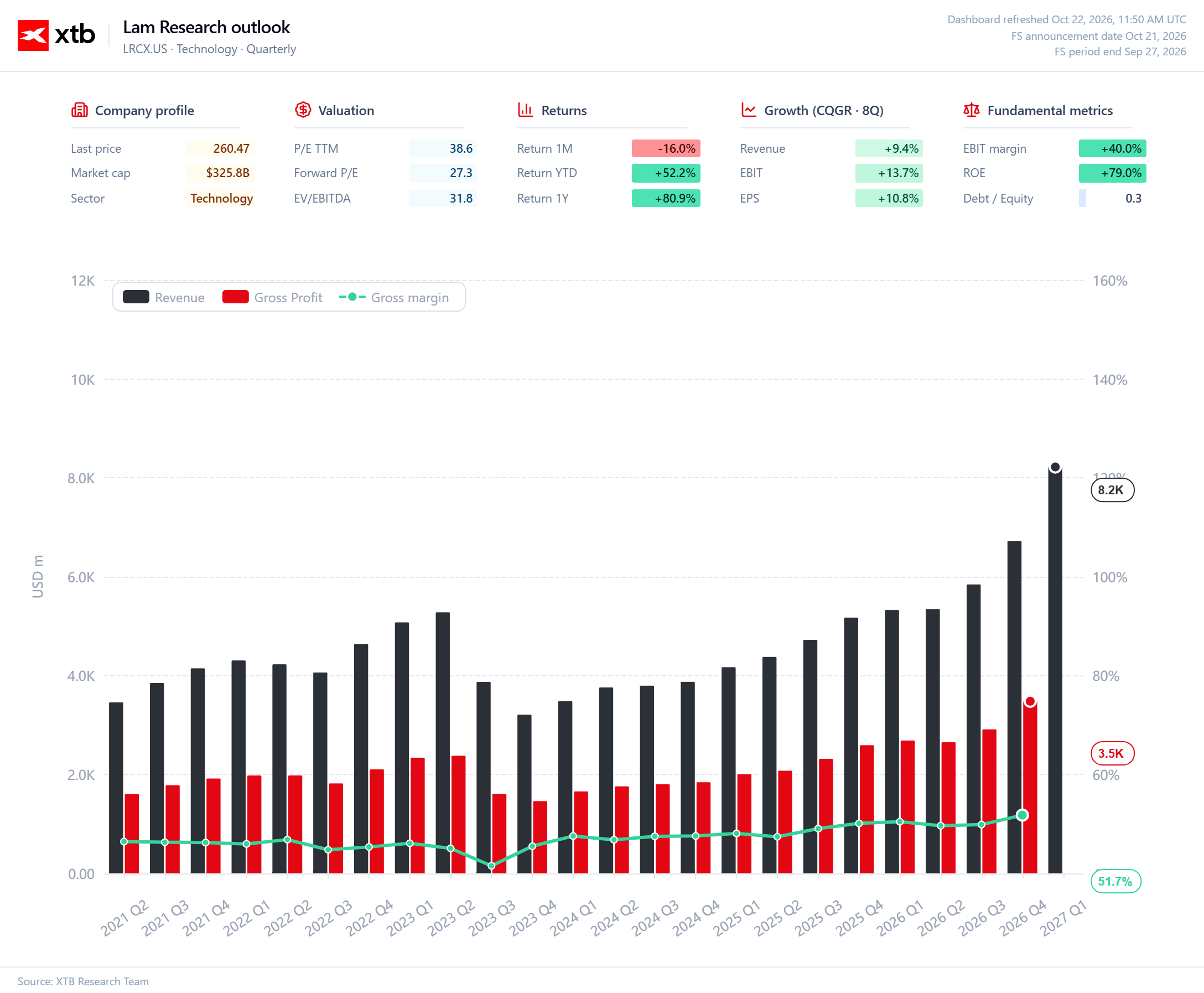The width and height of the screenshot is (1204, 993).
Task: Click the EBIT growth value +13.7%
Action: 889,173
